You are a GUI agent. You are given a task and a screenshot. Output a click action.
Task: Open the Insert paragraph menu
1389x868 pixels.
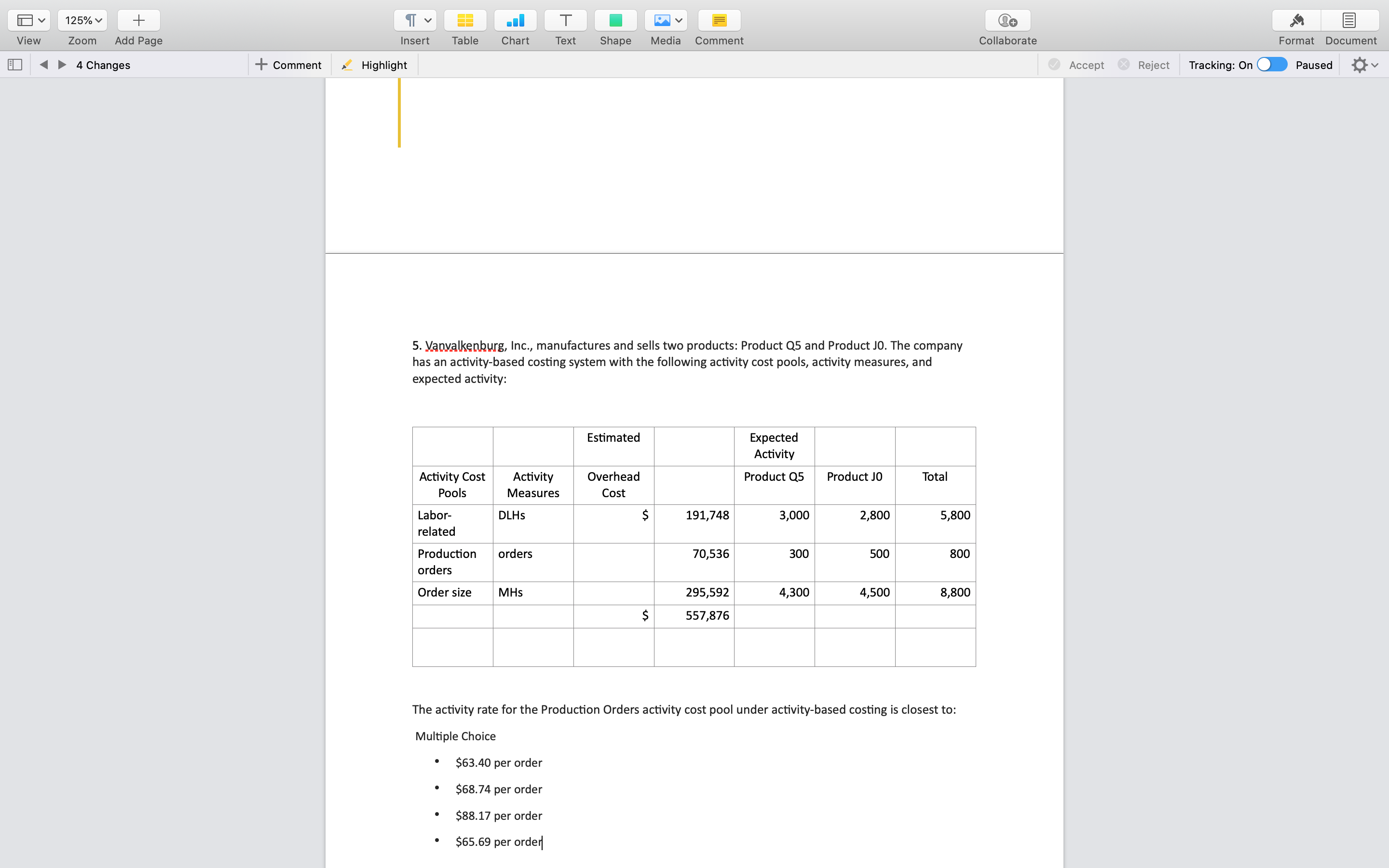[414, 20]
